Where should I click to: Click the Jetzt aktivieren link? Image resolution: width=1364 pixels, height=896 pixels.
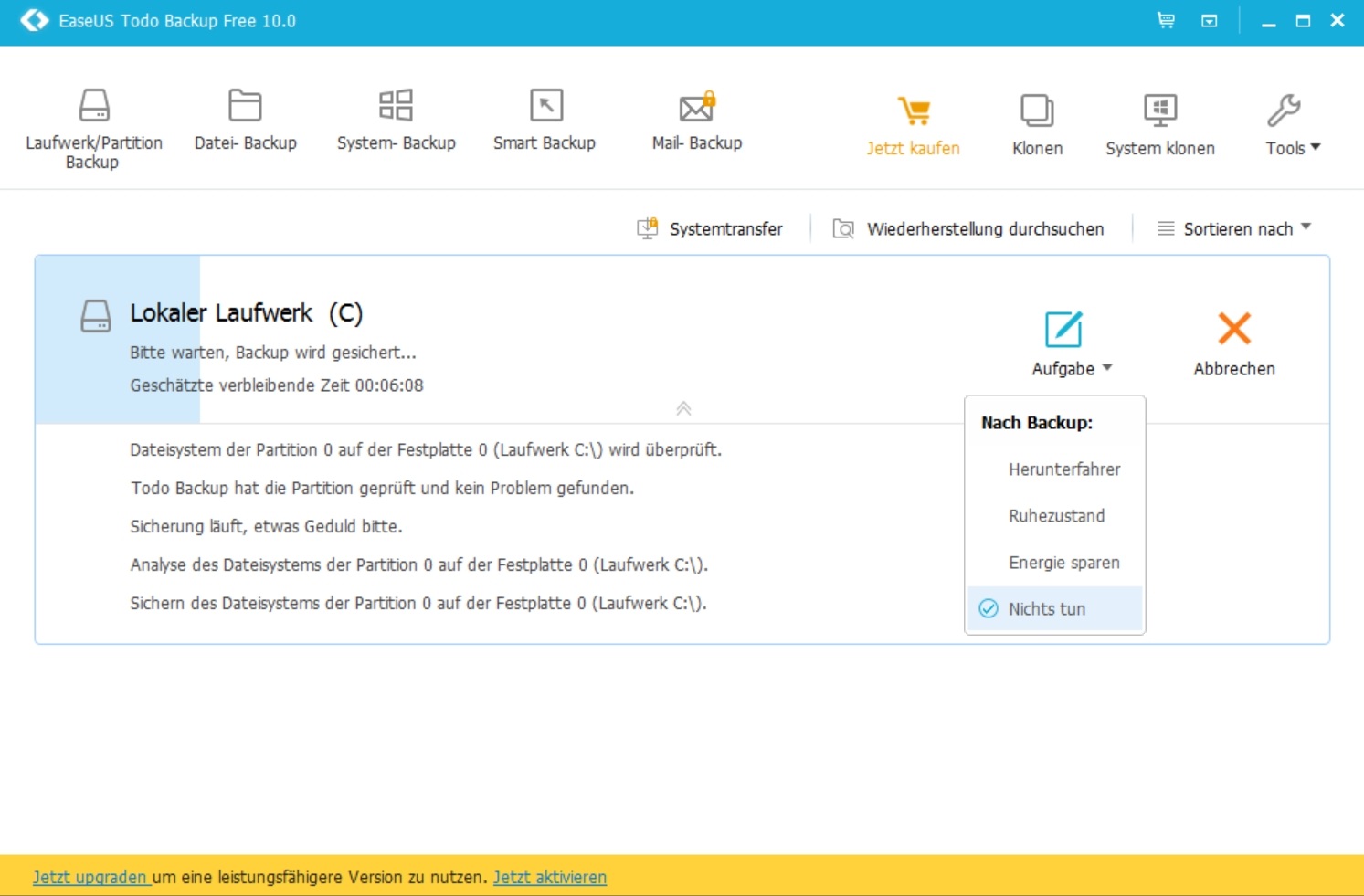coord(549,877)
